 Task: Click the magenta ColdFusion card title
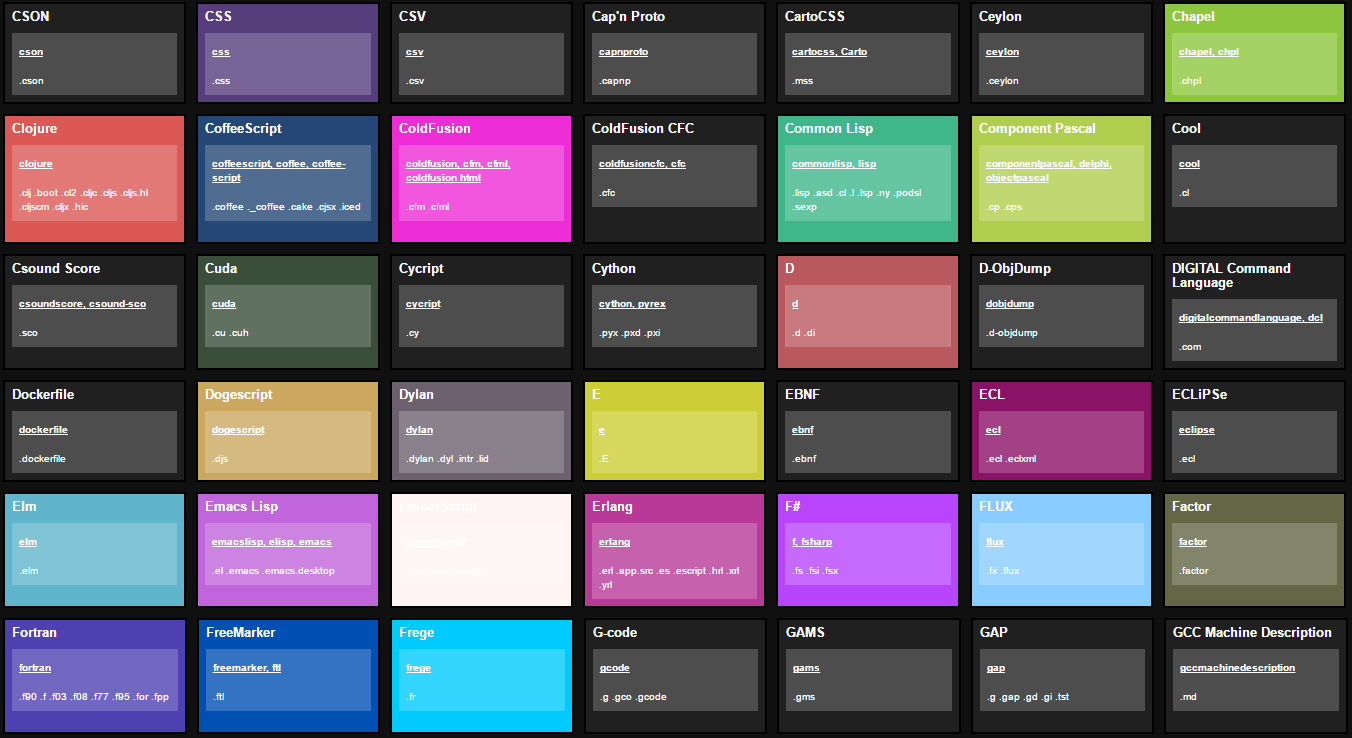click(435, 129)
